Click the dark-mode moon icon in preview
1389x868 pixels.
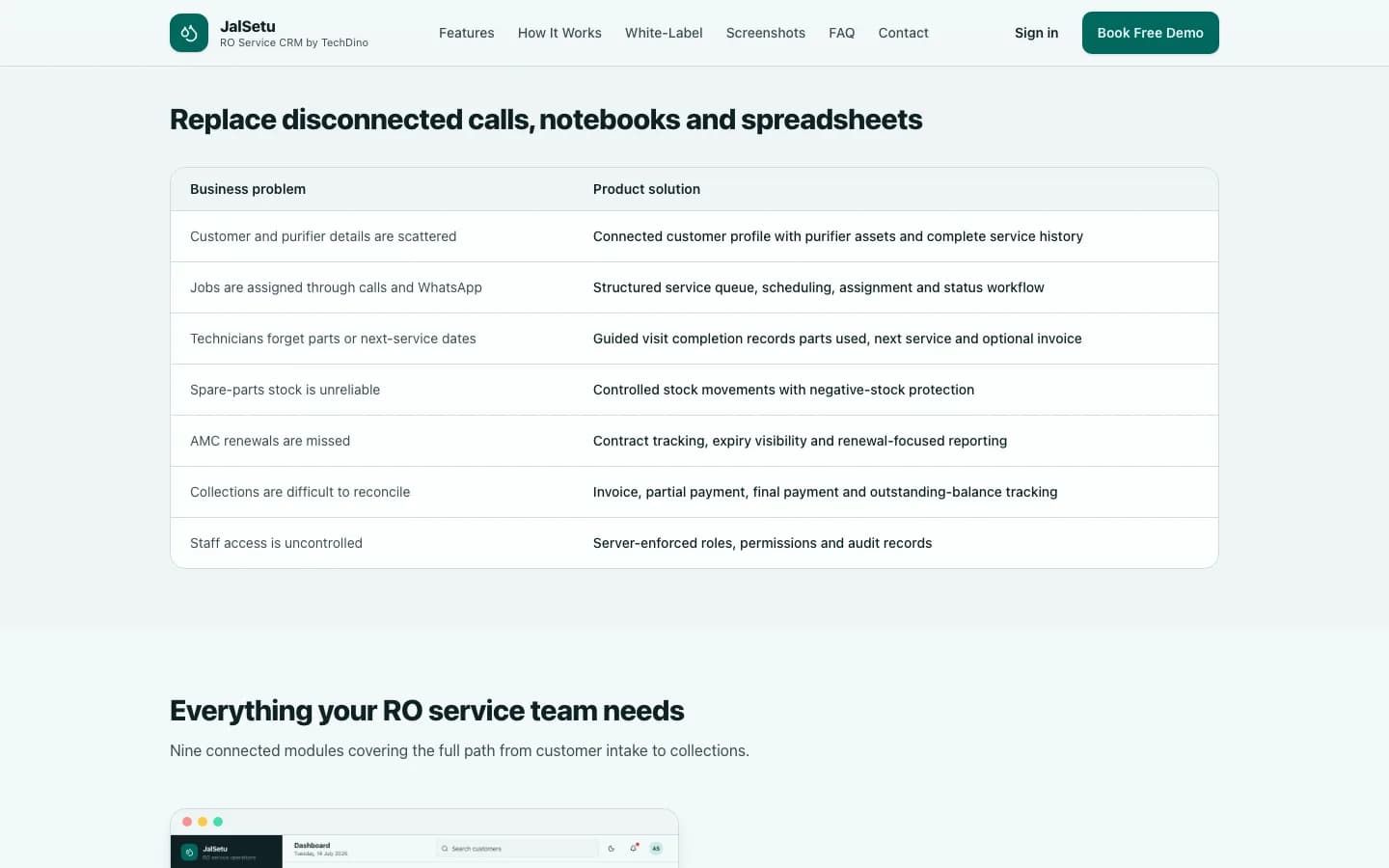point(612,849)
